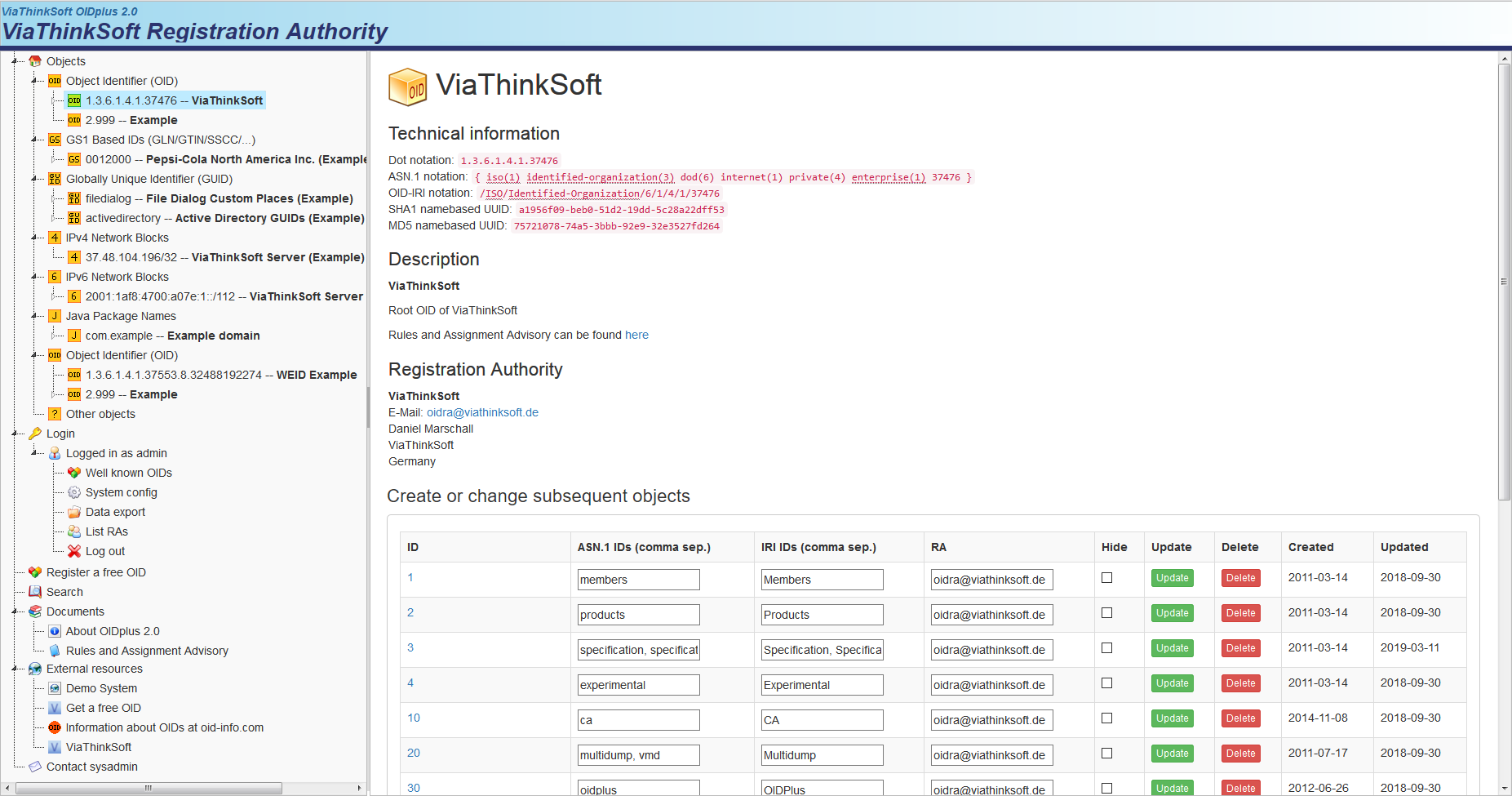This screenshot has width=1512, height=796.
Task: Click the External resources globe icon
Action: tap(35, 669)
